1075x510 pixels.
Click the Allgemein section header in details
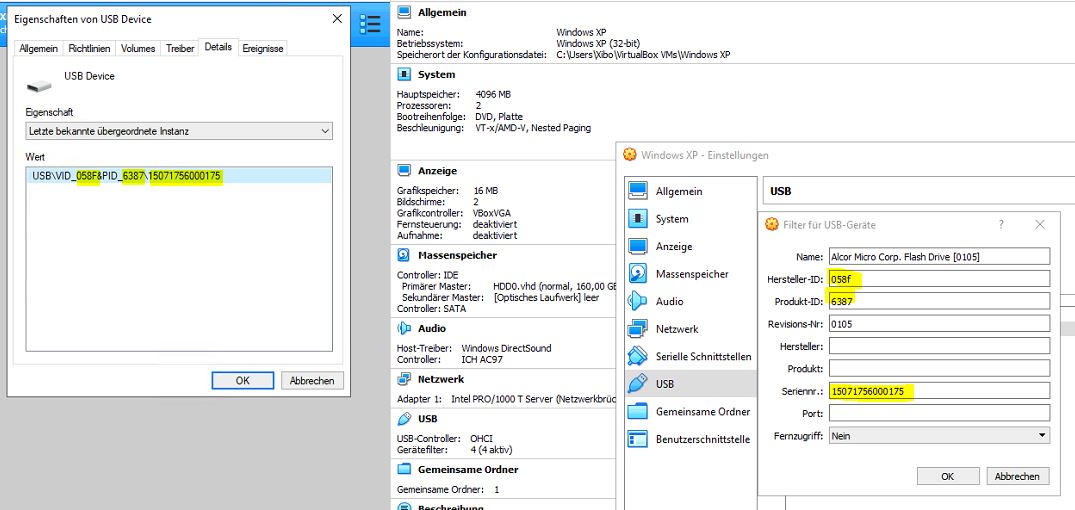(442, 12)
